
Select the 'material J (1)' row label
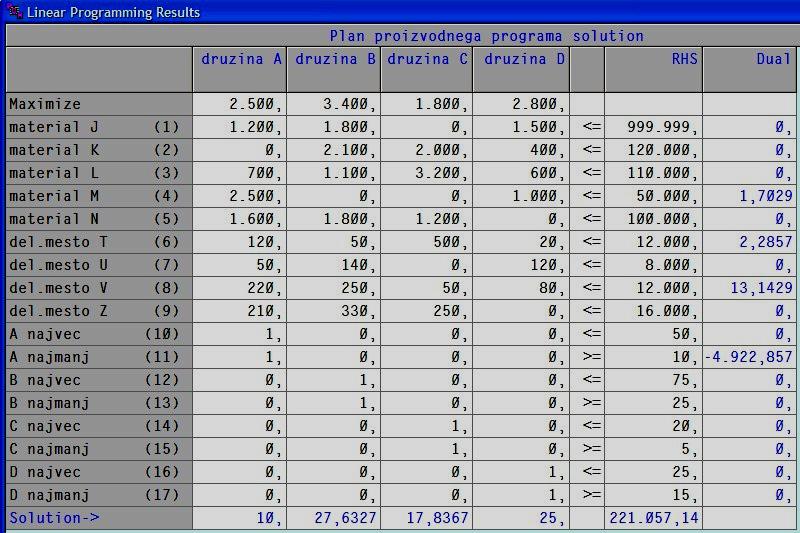(99, 127)
